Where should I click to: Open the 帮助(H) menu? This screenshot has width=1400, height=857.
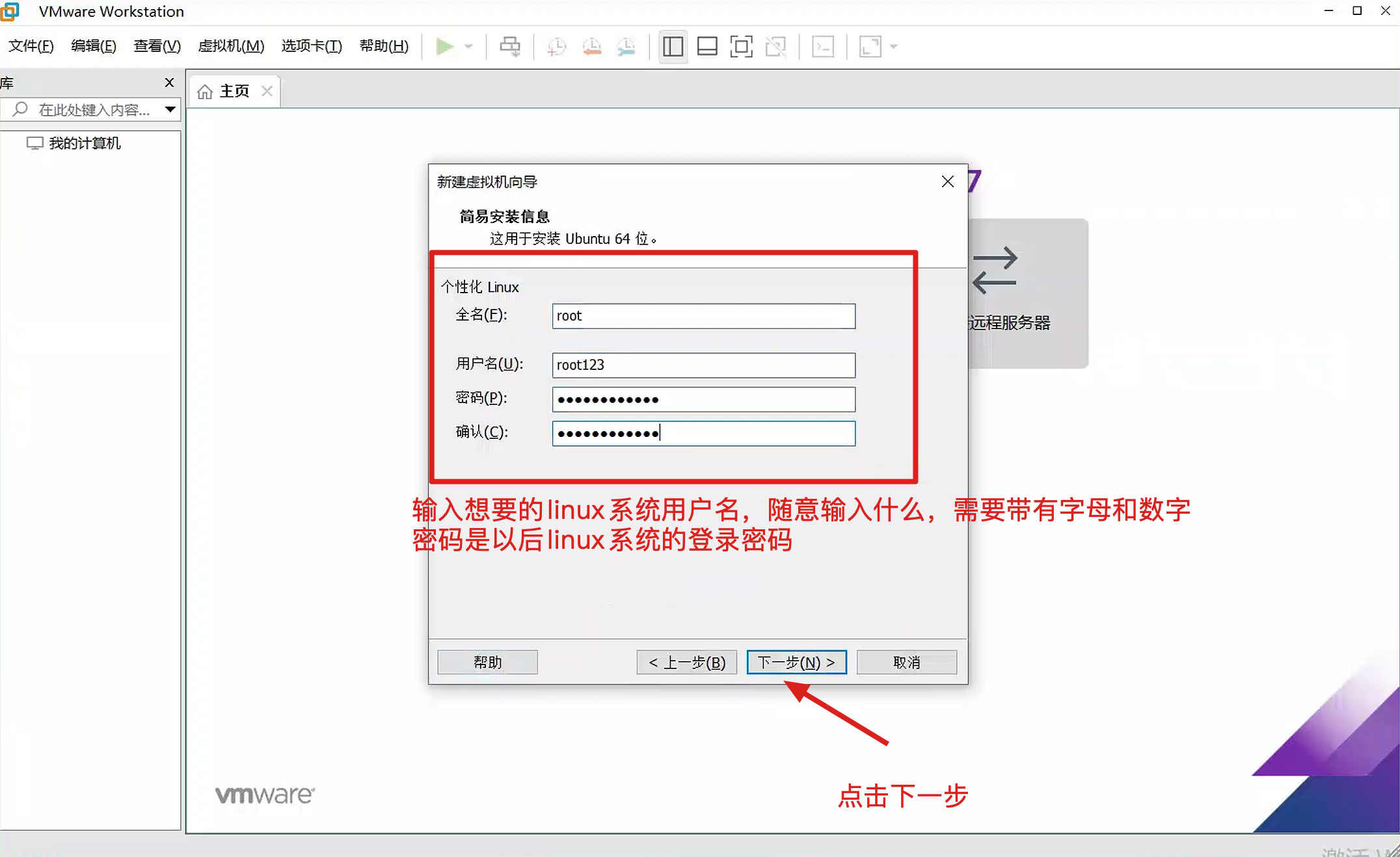pos(384,46)
